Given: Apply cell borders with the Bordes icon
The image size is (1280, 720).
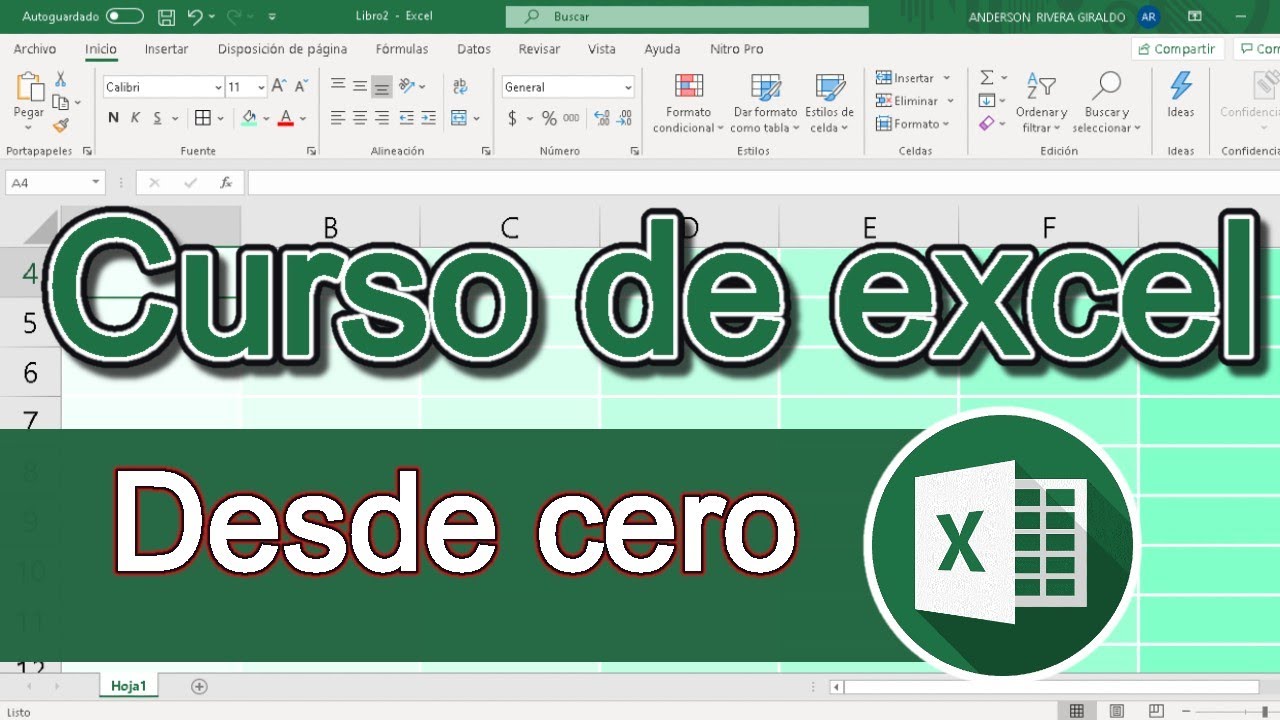Looking at the screenshot, I should click(x=203, y=118).
